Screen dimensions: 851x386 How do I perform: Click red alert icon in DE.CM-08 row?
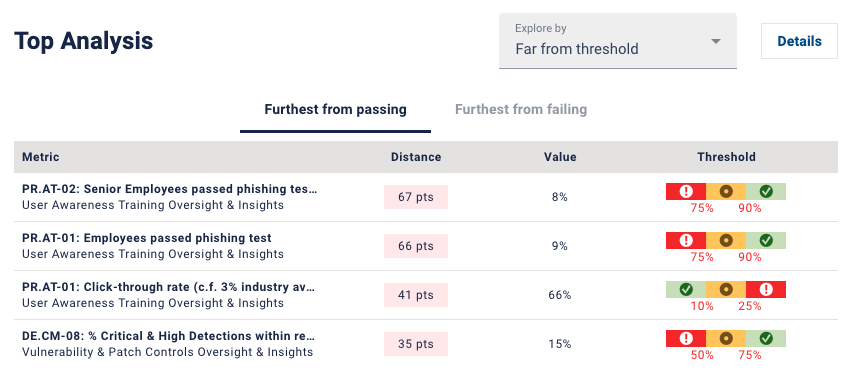[687, 338]
